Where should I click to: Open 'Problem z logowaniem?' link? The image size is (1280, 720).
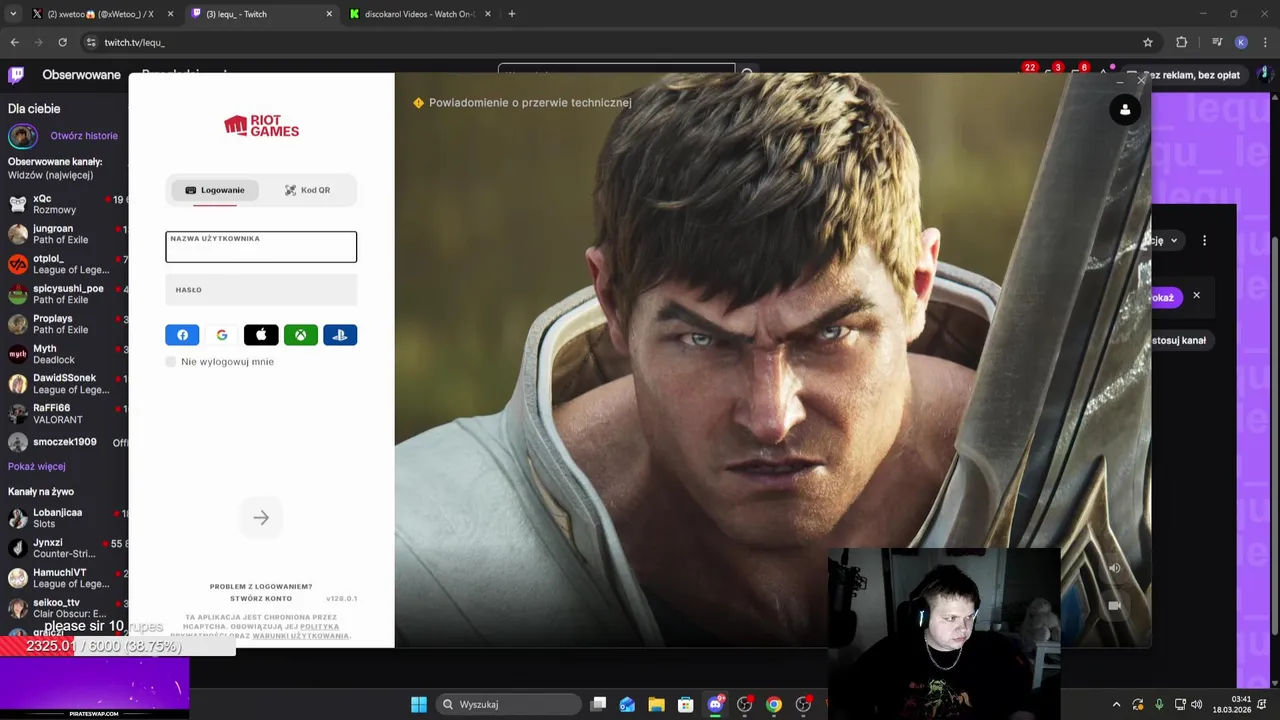click(261, 586)
